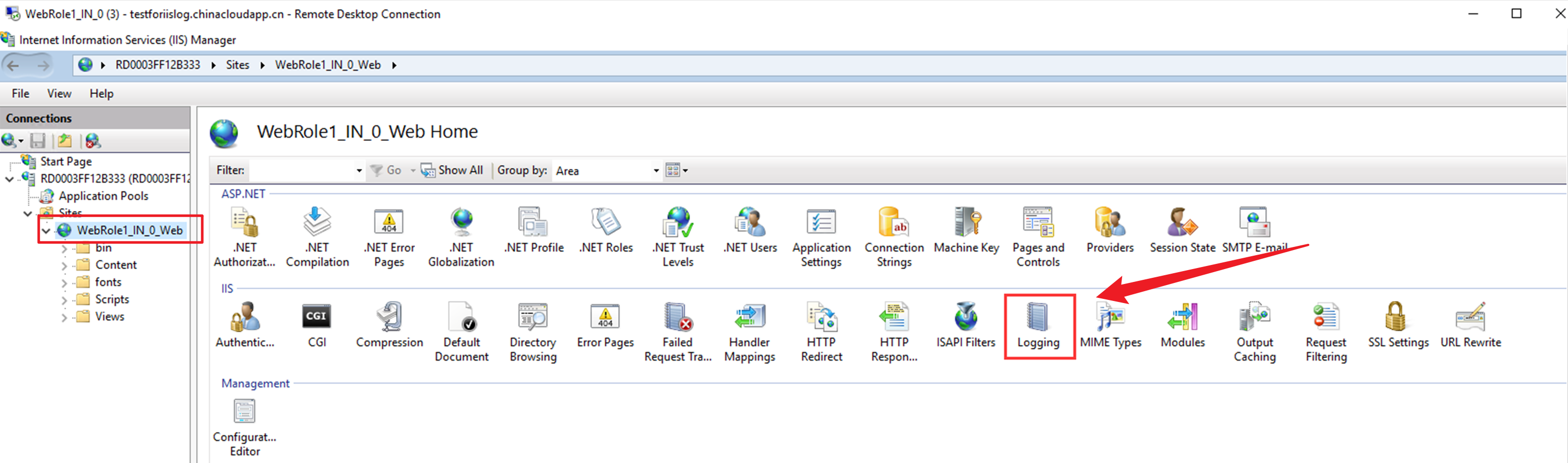Click the Show All button
Screen dimensions: 1568x463
pyautogui.click(x=452, y=171)
